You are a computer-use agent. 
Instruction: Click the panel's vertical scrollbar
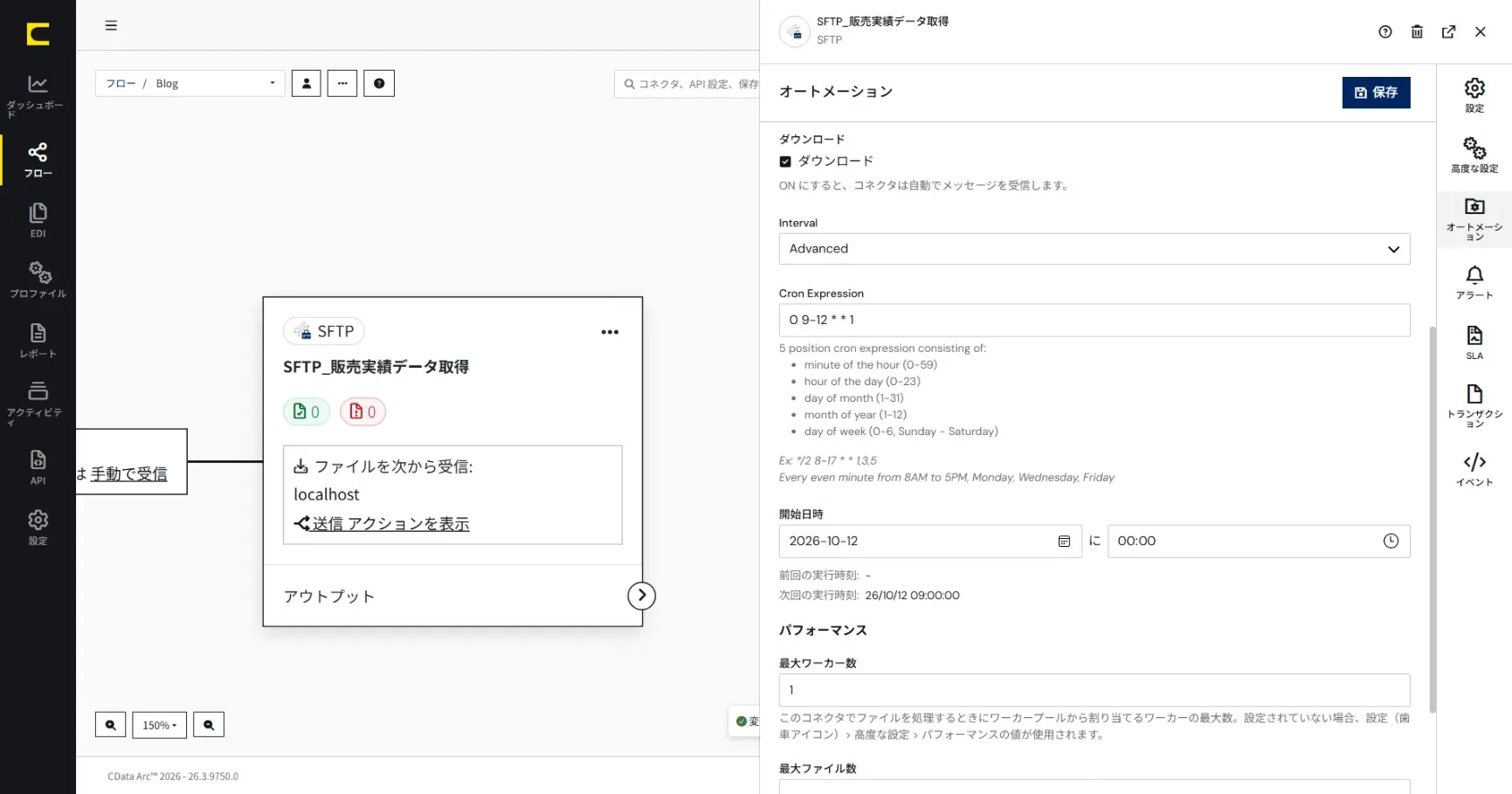point(1433,520)
